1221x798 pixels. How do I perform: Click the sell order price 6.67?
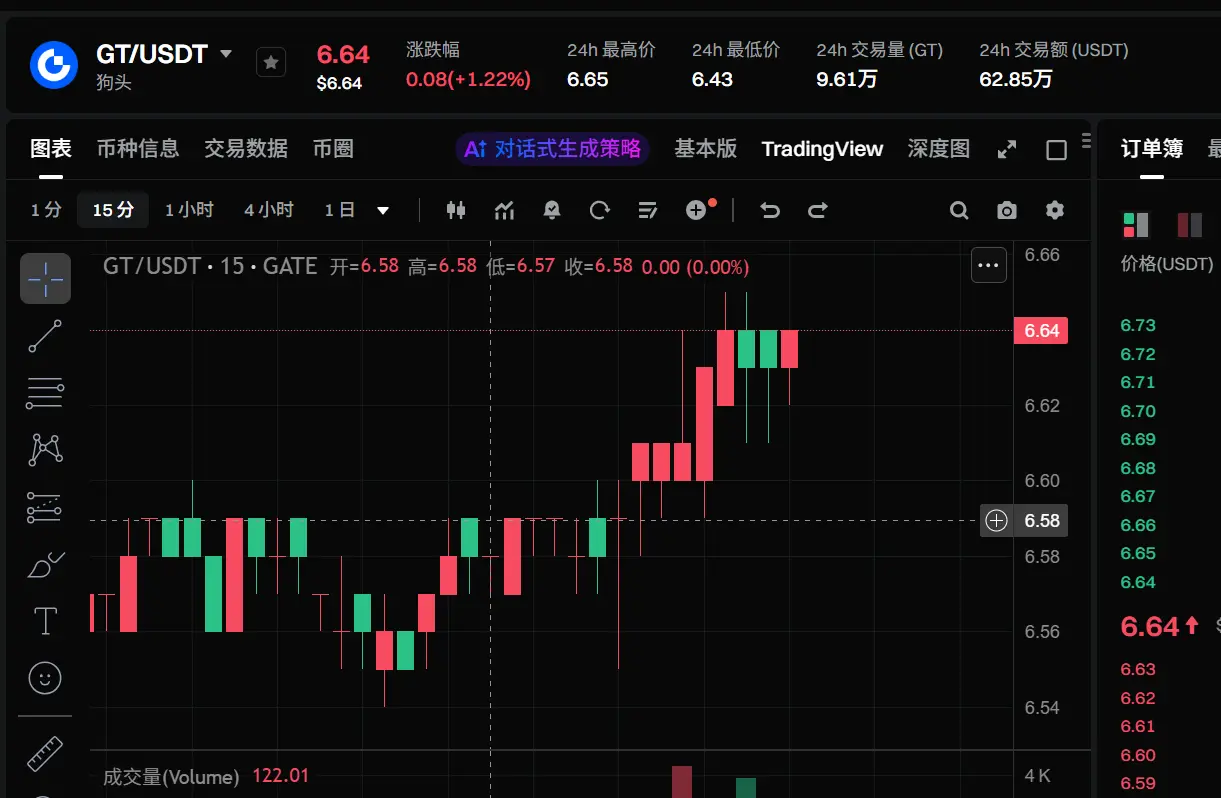coord(1138,496)
